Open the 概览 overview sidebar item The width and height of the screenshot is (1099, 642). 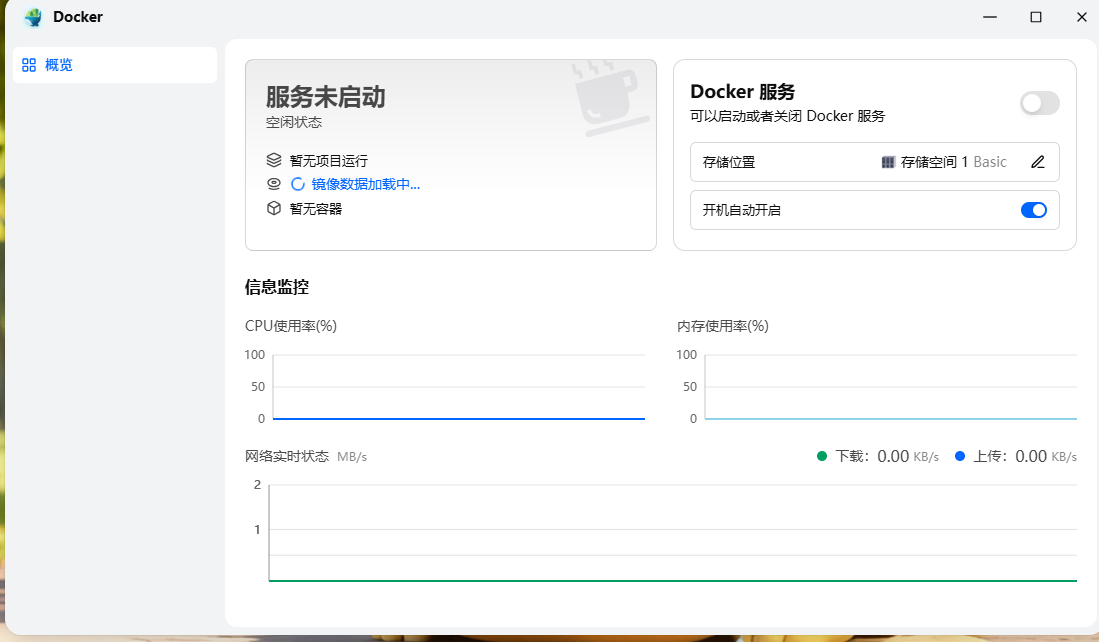[x=115, y=65]
